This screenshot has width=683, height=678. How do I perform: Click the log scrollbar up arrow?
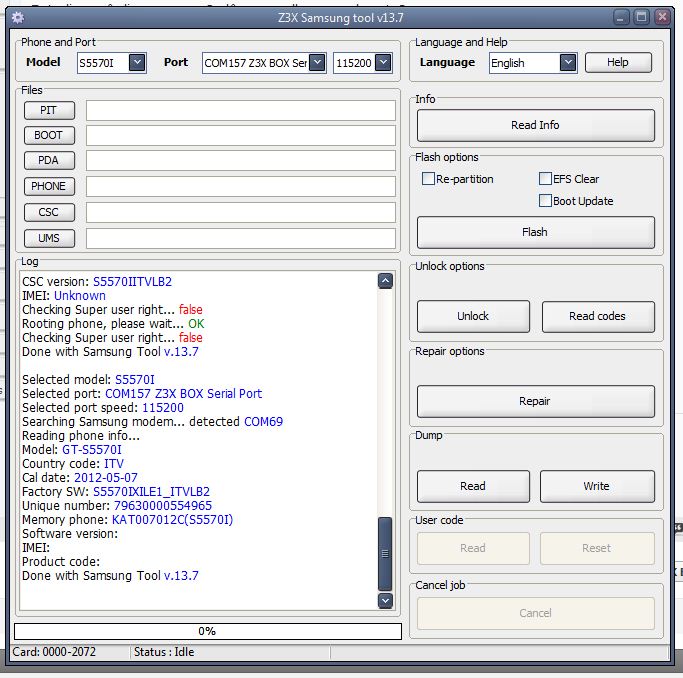tap(385, 281)
